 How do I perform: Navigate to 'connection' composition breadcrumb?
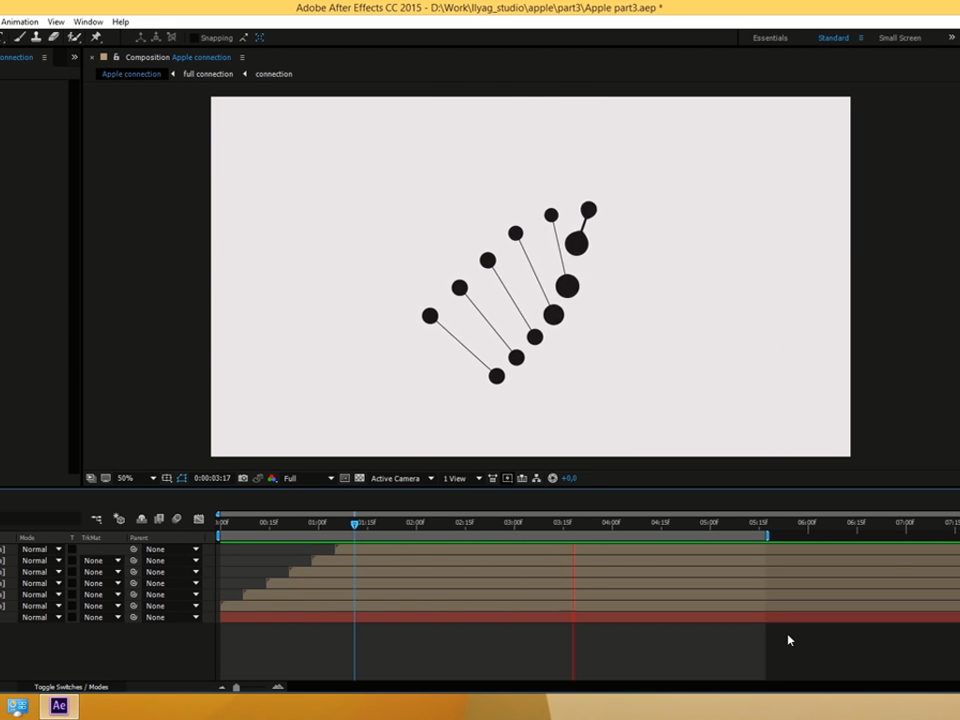point(274,74)
